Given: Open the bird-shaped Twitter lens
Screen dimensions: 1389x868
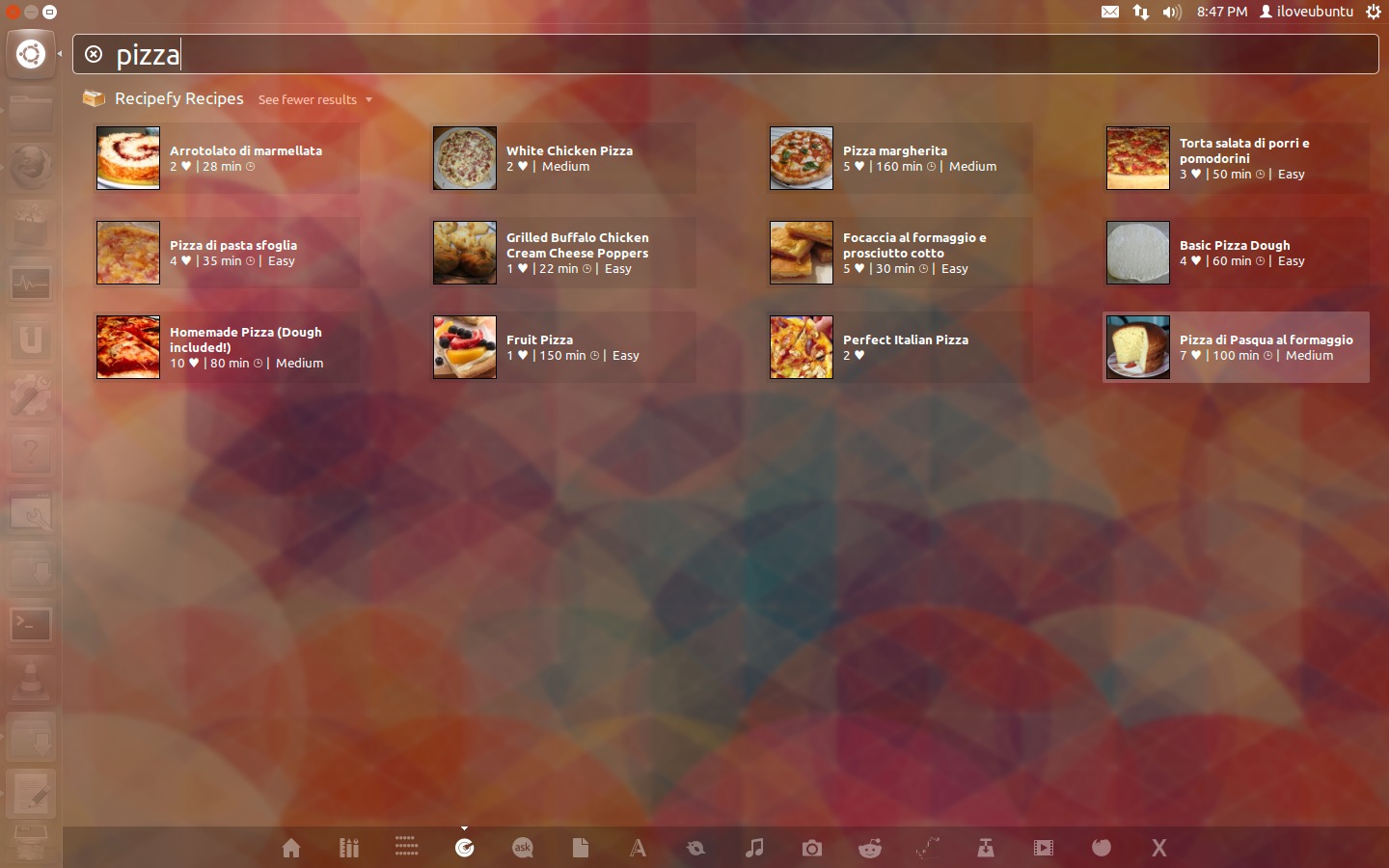Looking at the screenshot, I should coord(695,848).
